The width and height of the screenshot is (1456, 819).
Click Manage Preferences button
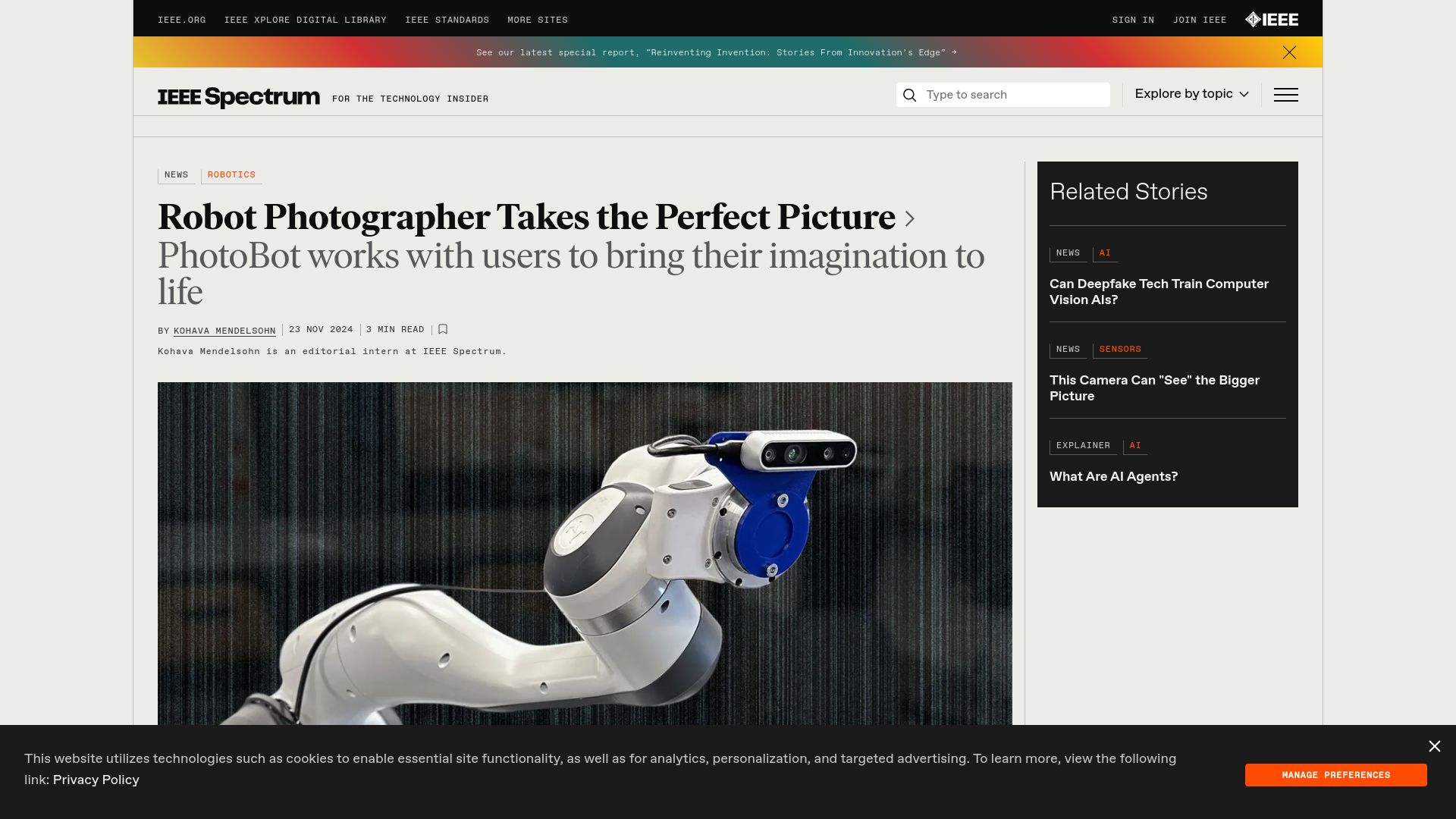coord(1336,775)
